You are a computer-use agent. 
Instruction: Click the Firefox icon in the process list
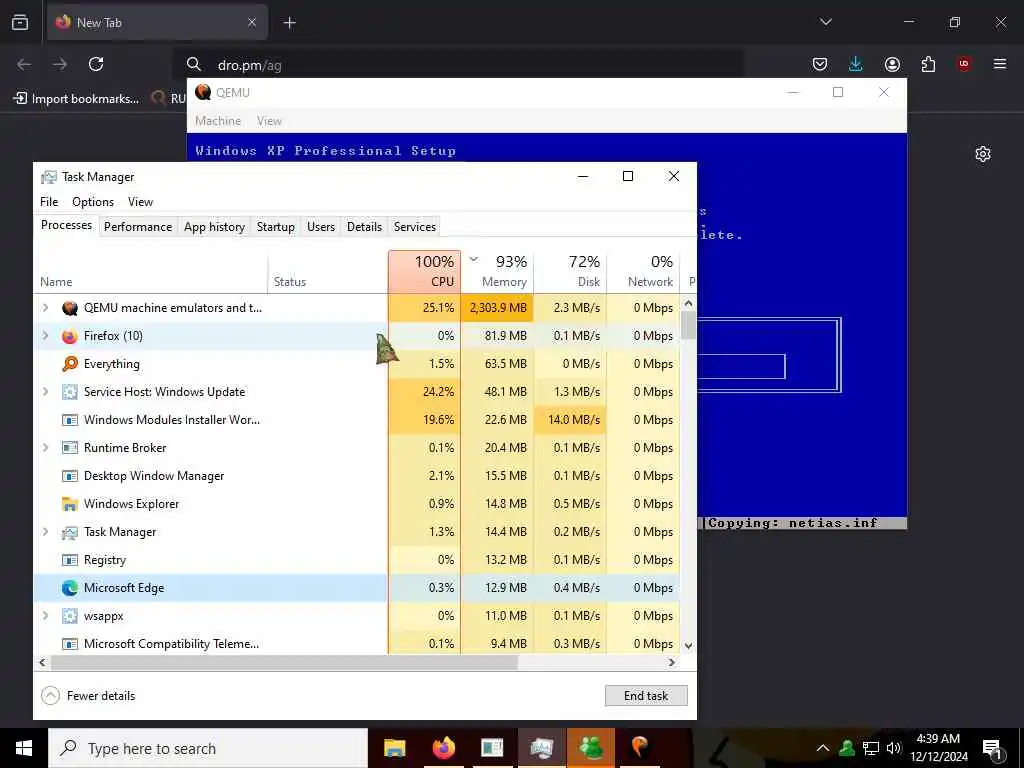pos(70,336)
